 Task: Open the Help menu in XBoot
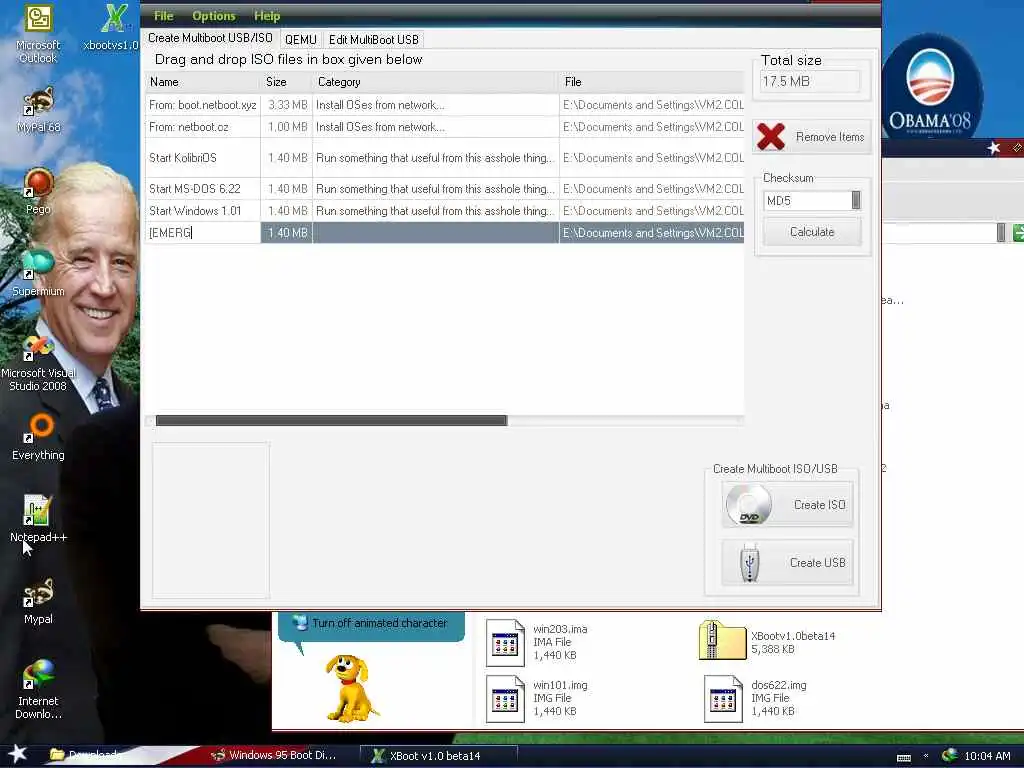267,16
